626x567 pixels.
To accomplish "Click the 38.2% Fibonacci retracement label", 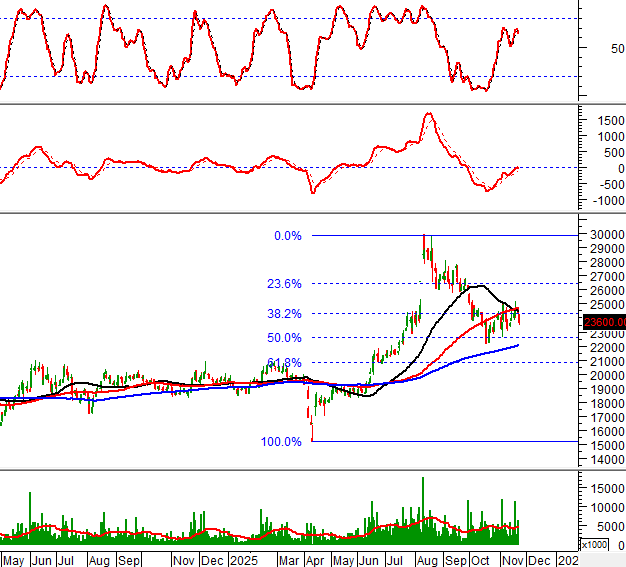I will (x=284, y=313).
